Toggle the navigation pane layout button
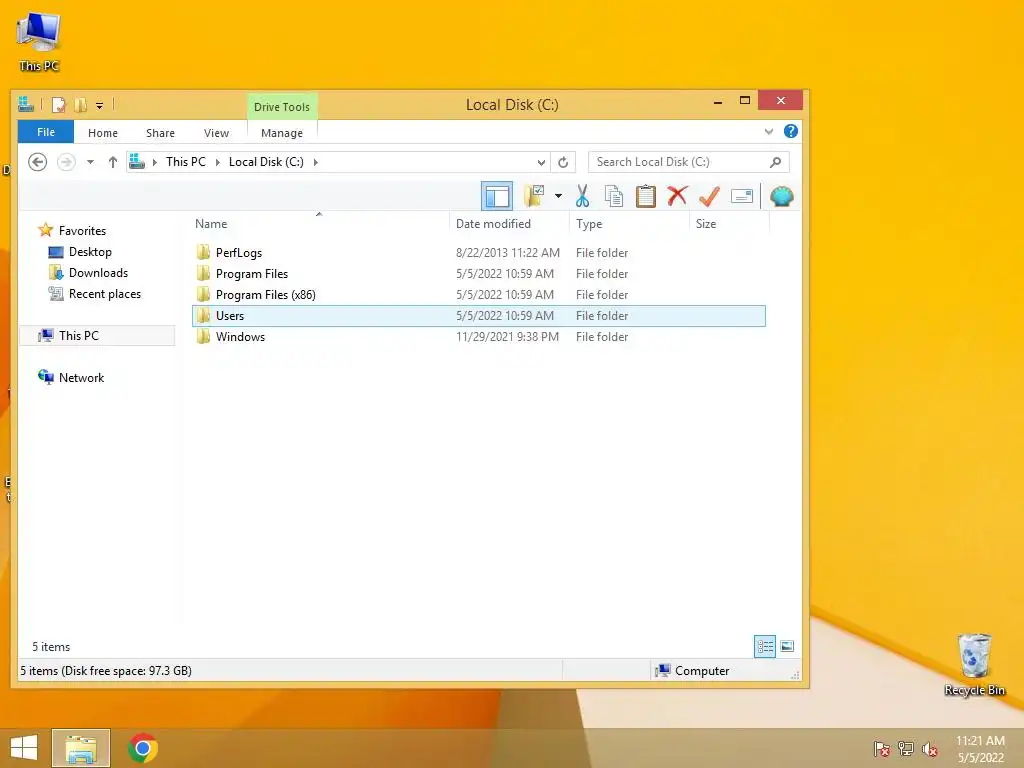1024x768 pixels. [497, 196]
